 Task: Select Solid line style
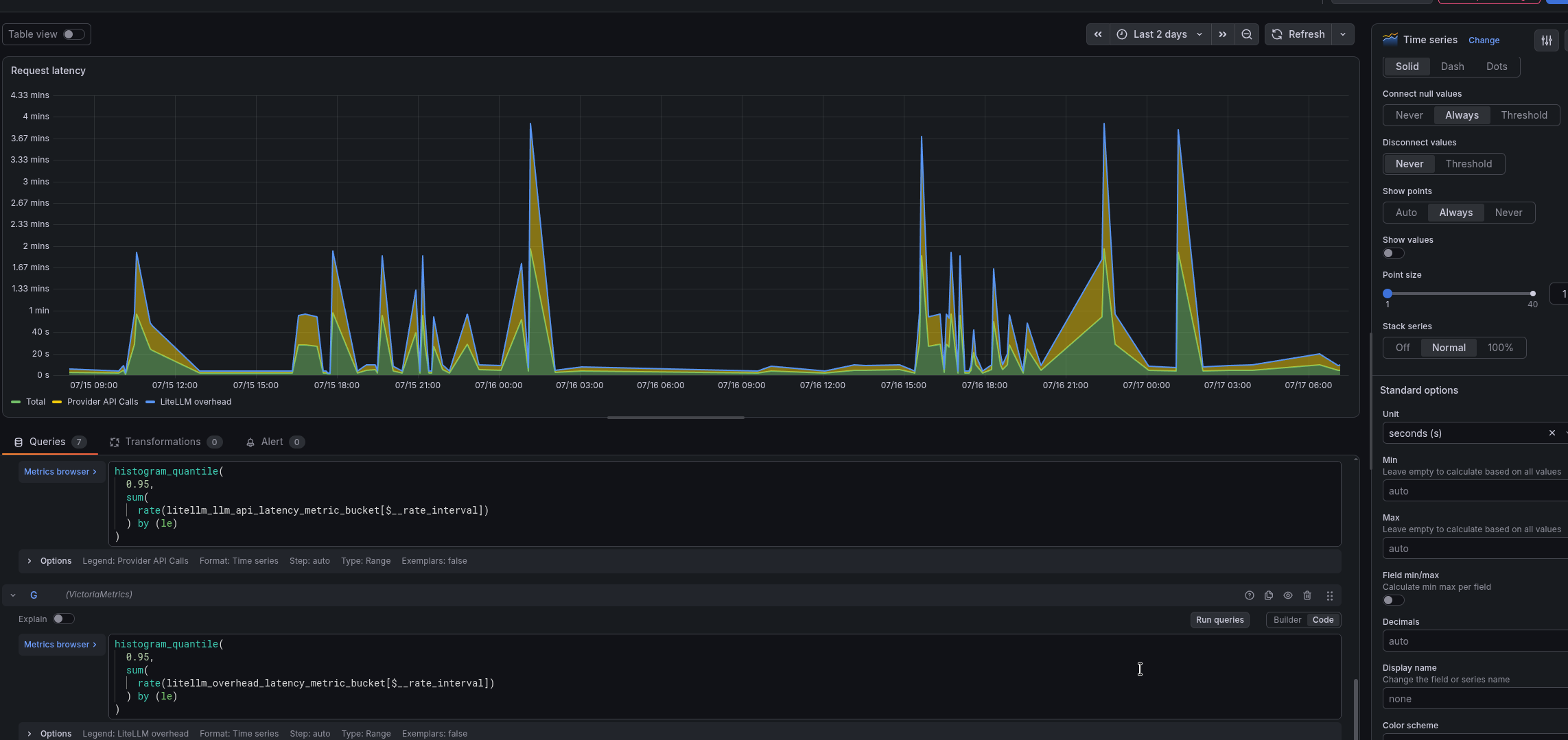tap(1407, 67)
